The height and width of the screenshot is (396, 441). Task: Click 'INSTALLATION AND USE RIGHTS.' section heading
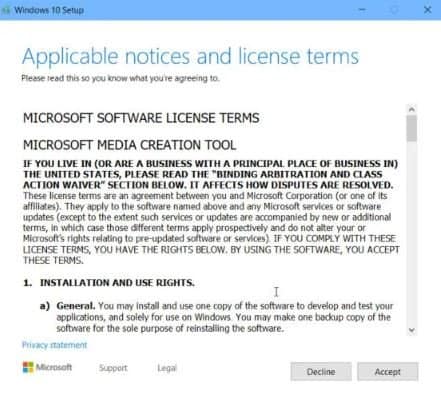click(117, 283)
